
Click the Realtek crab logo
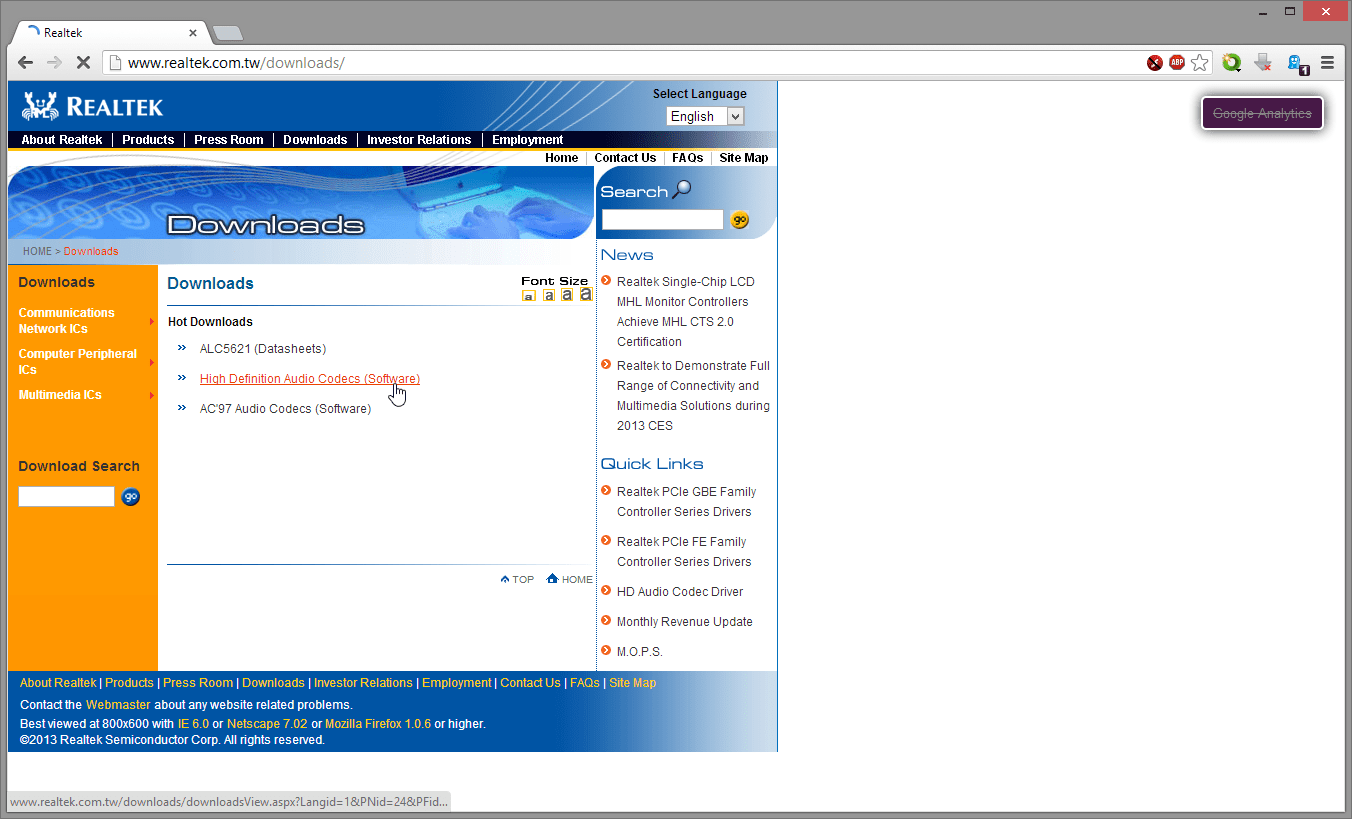click(x=40, y=106)
